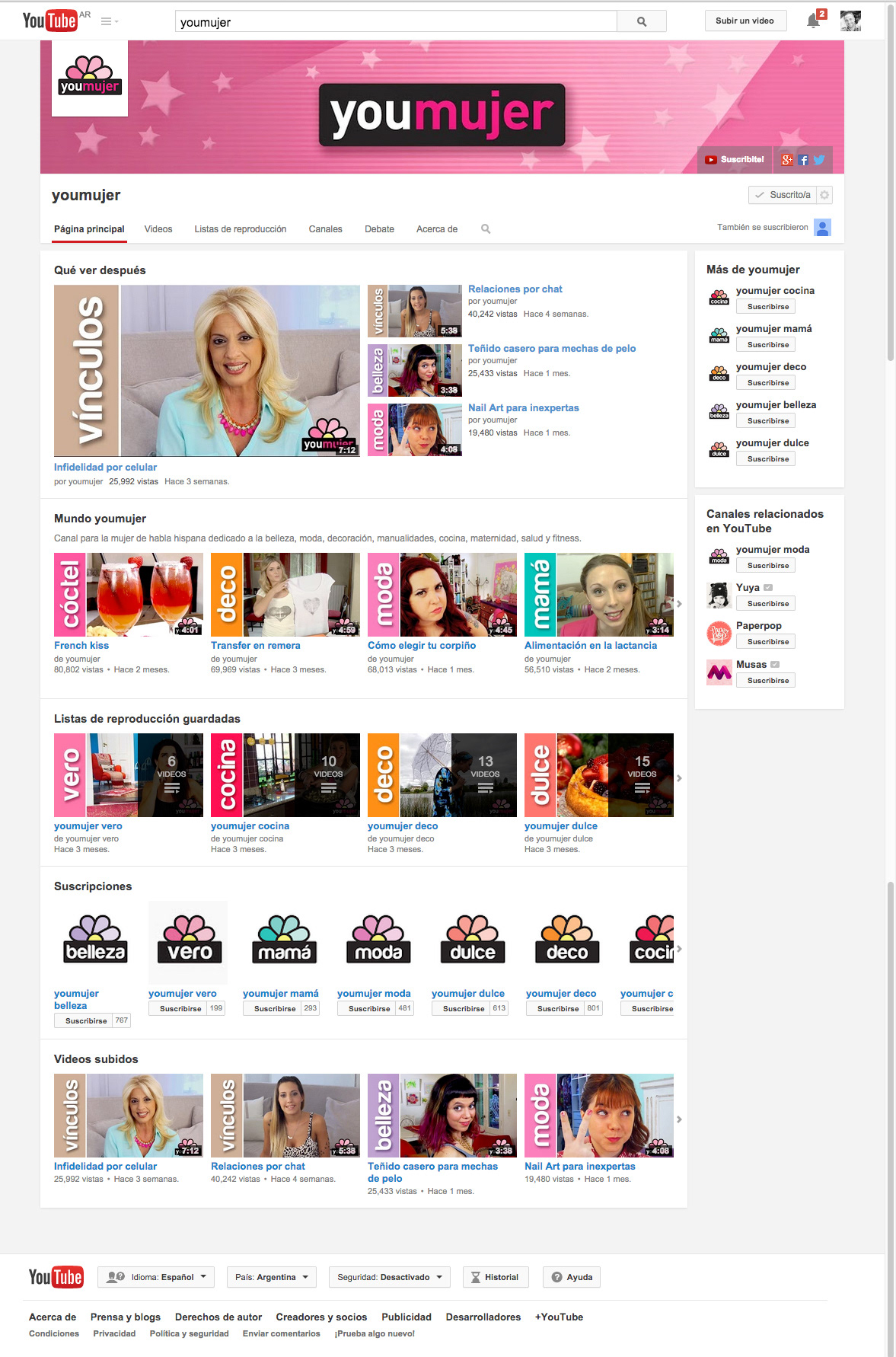Subscribe to Yuya channel
896x1357 pixels.
click(x=766, y=603)
